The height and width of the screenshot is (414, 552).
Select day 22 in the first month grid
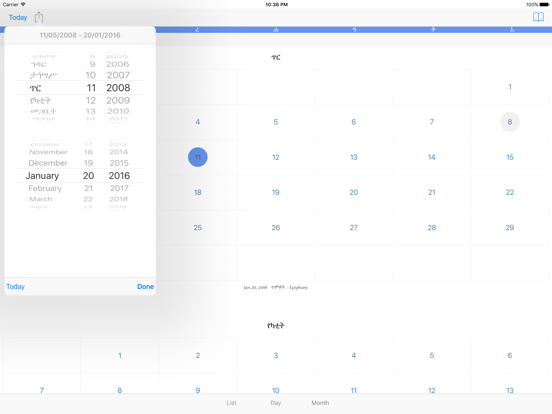[510, 192]
